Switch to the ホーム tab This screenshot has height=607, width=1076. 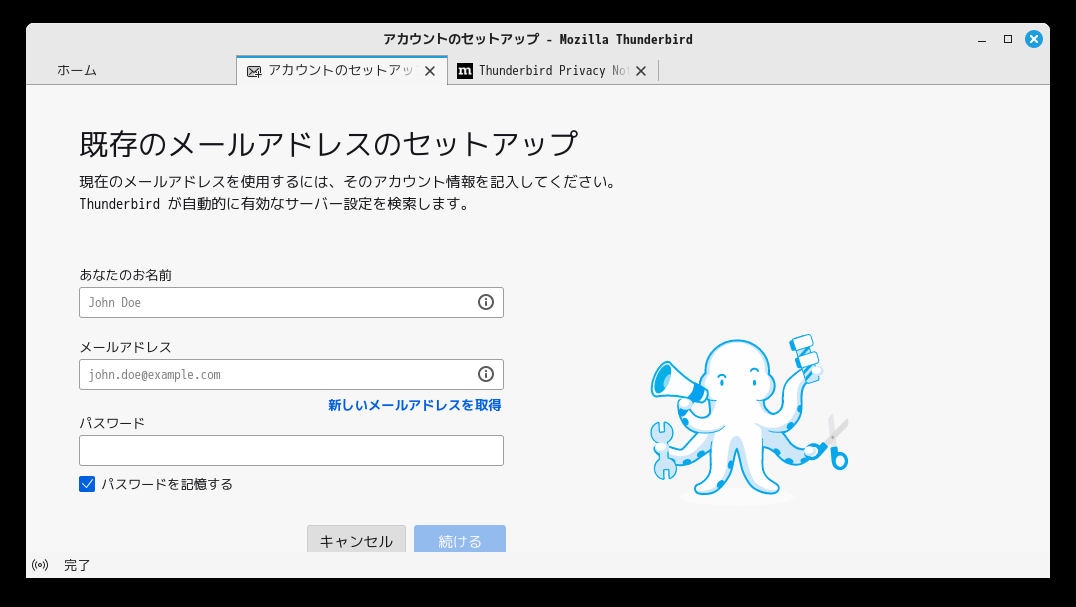(x=77, y=71)
